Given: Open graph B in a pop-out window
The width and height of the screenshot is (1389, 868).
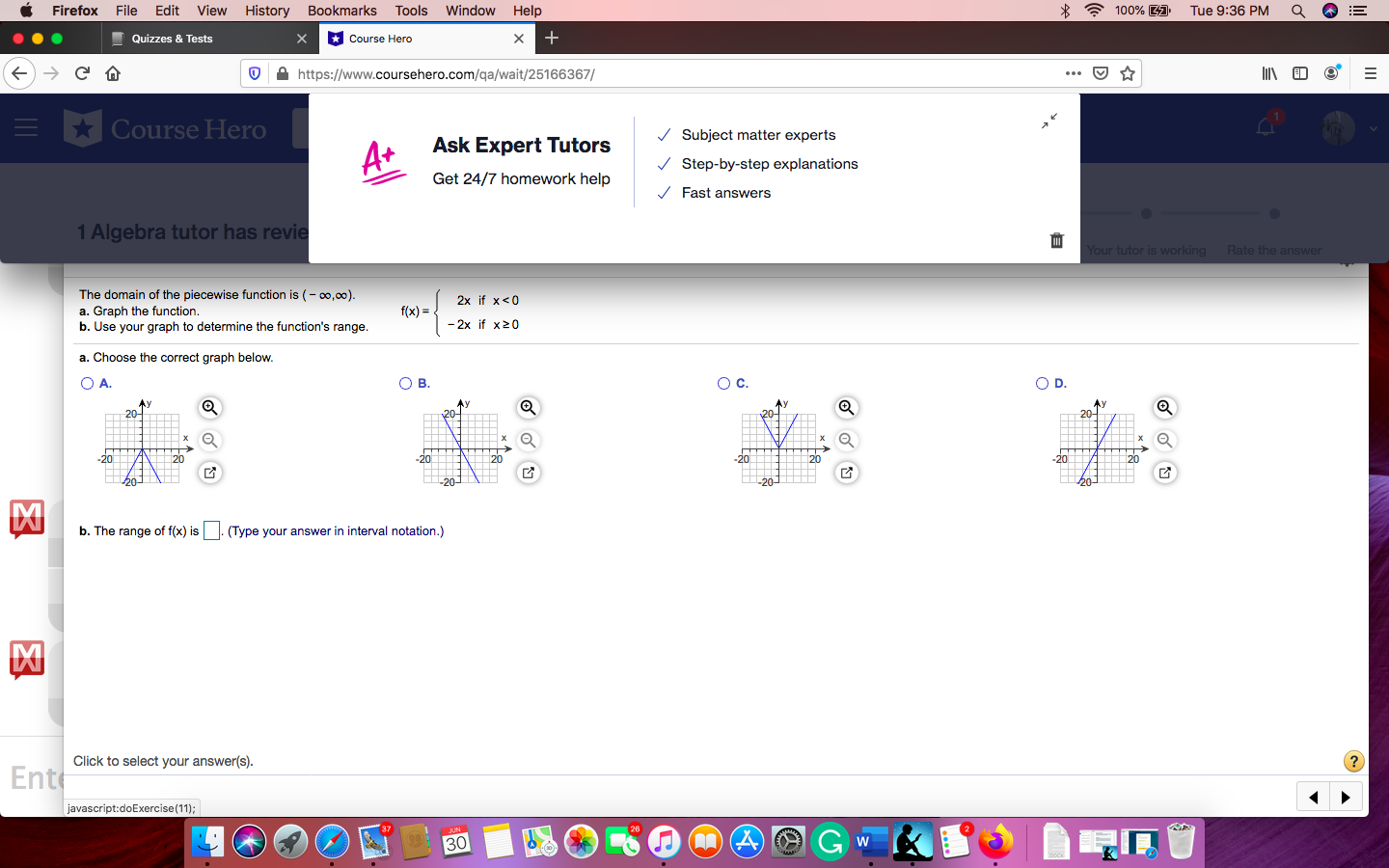Looking at the screenshot, I should [528, 473].
